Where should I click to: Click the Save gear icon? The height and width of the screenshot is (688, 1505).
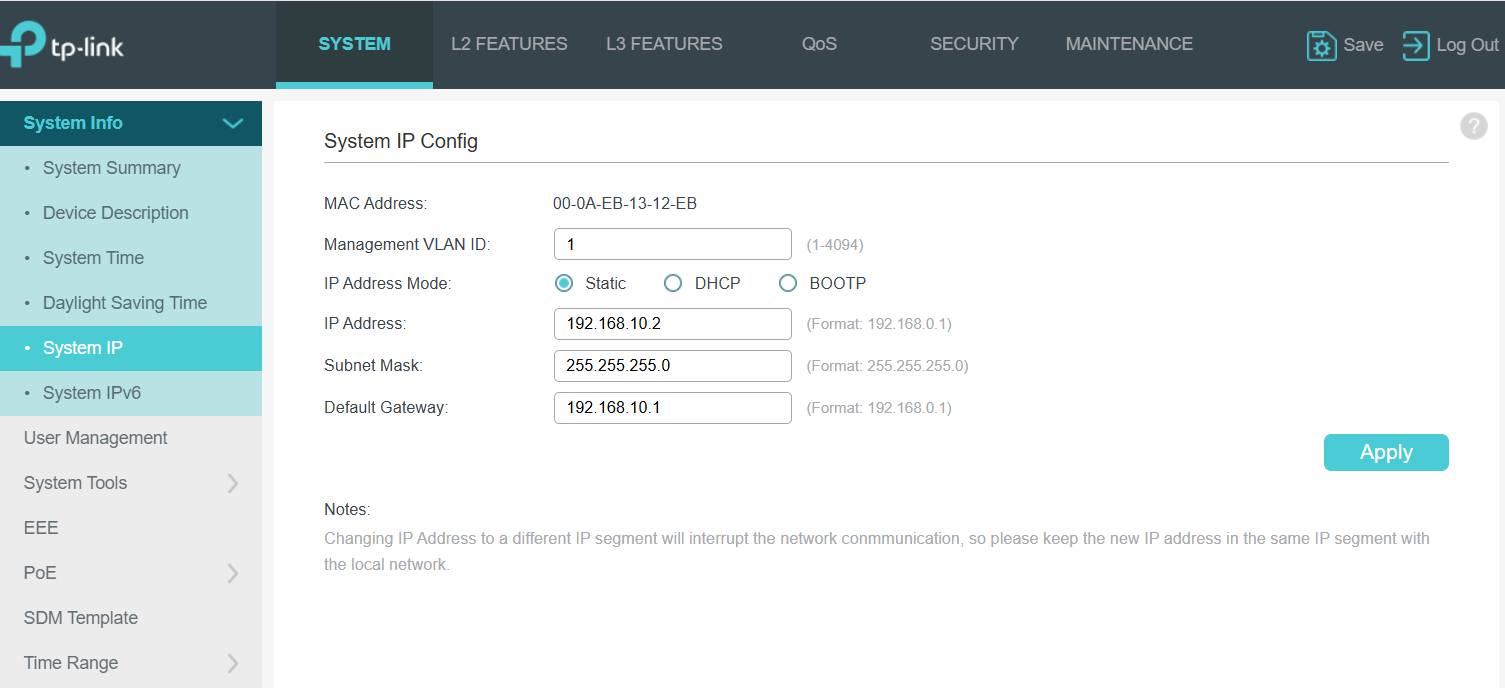[1321, 45]
